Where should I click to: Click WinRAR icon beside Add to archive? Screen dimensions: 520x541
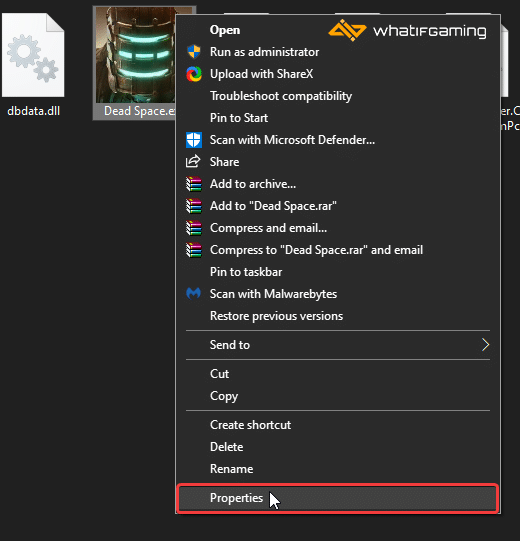(194, 184)
